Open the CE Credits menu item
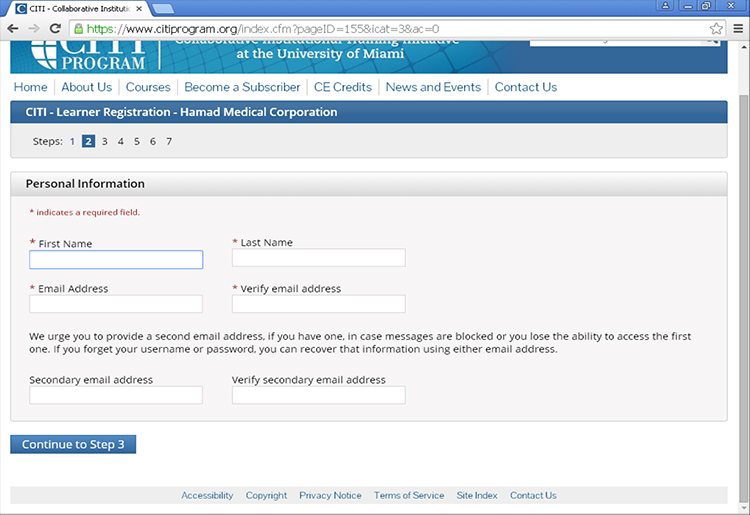The width and height of the screenshot is (750, 515). point(342,87)
